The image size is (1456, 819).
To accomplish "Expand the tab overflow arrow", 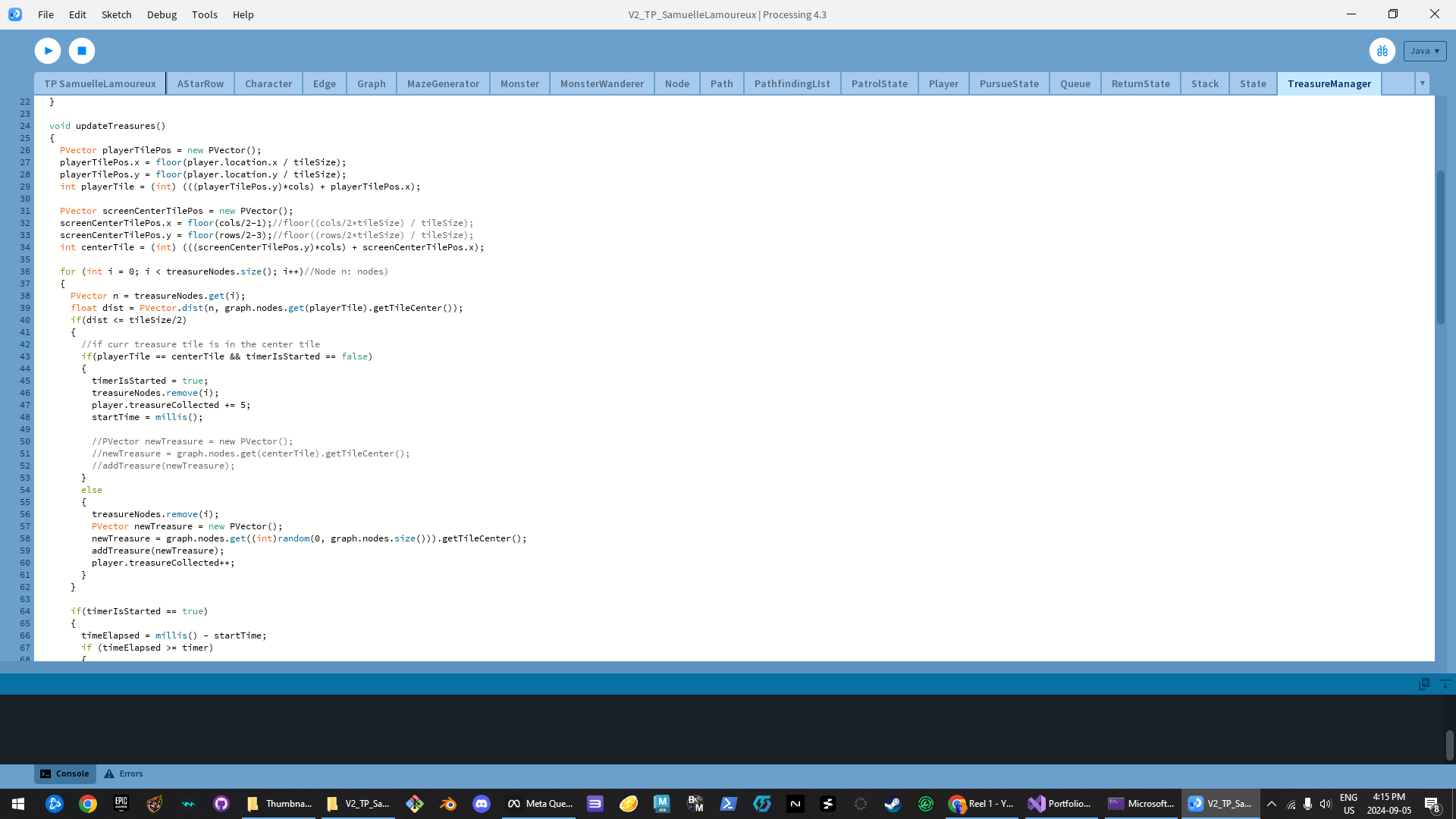I will 1422,83.
